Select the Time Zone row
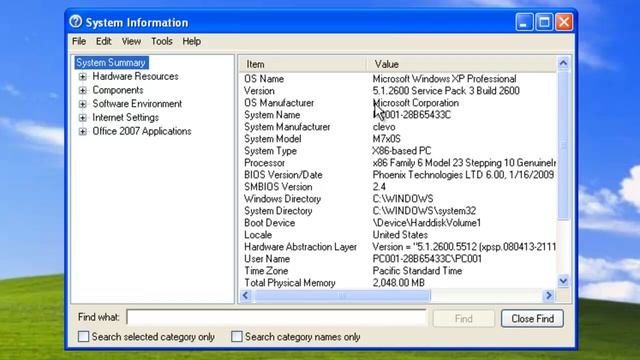 (x=397, y=271)
